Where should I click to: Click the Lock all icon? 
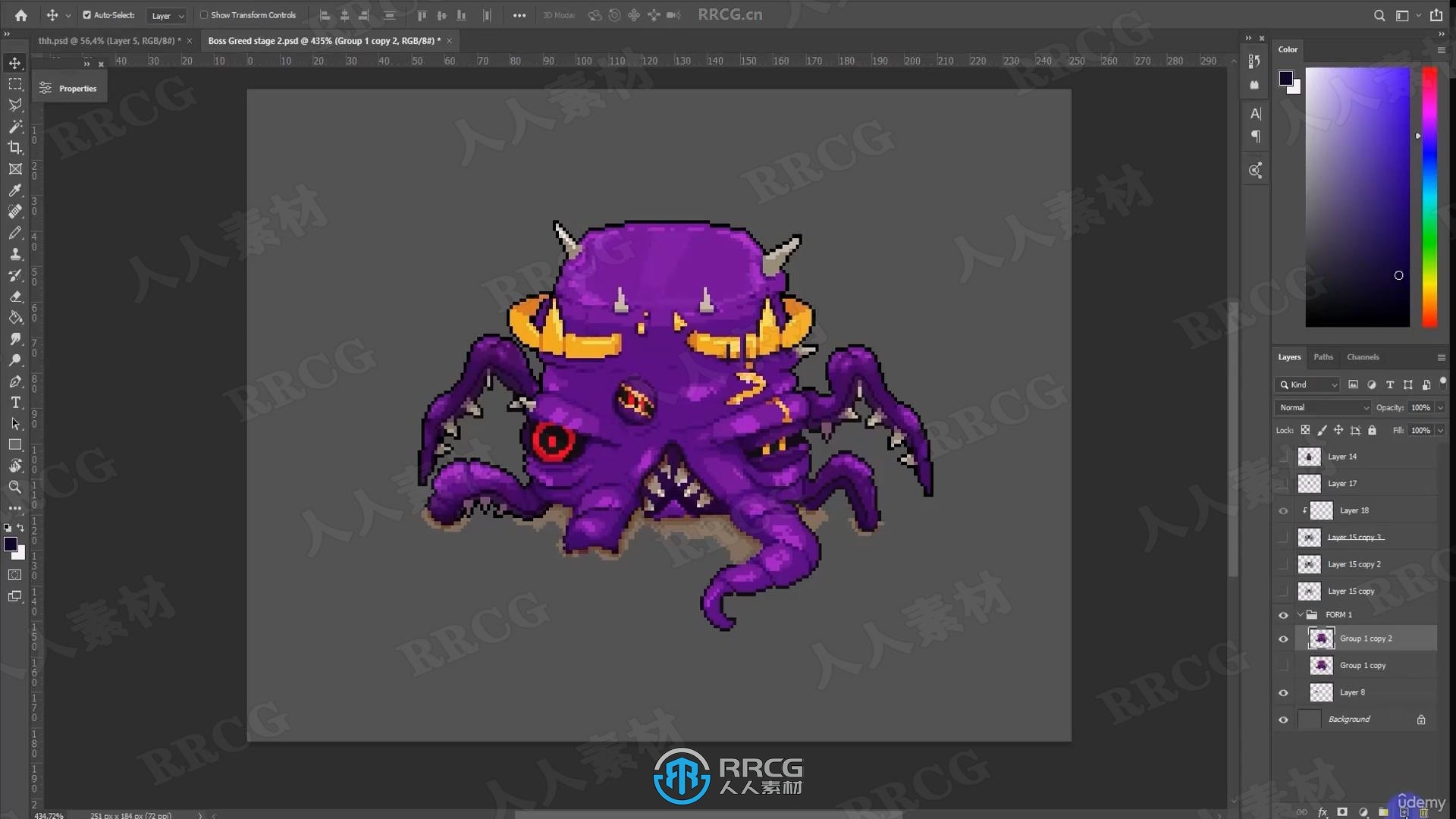(x=1372, y=430)
